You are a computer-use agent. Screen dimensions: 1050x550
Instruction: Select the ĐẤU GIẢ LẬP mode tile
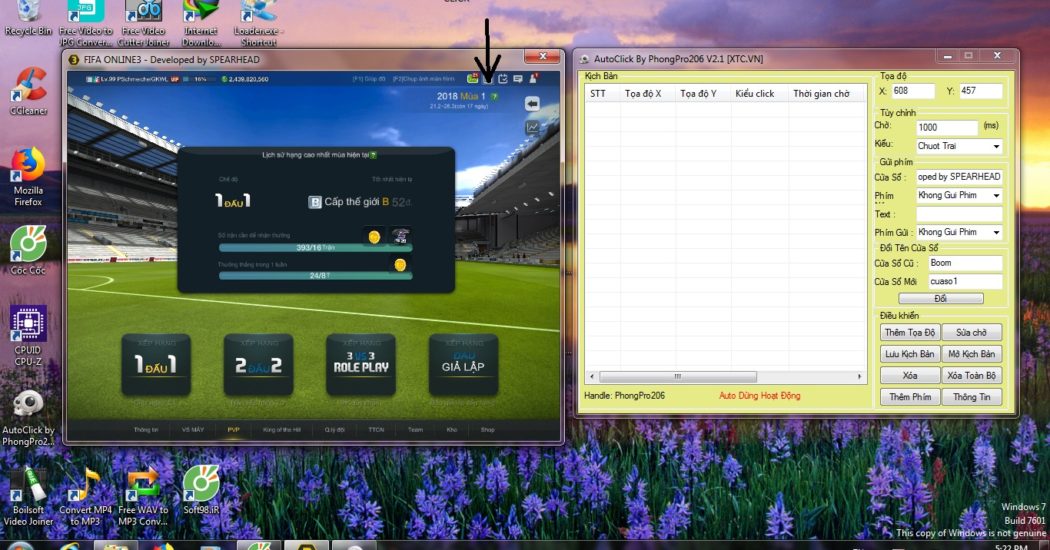pyautogui.click(x=463, y=364)
